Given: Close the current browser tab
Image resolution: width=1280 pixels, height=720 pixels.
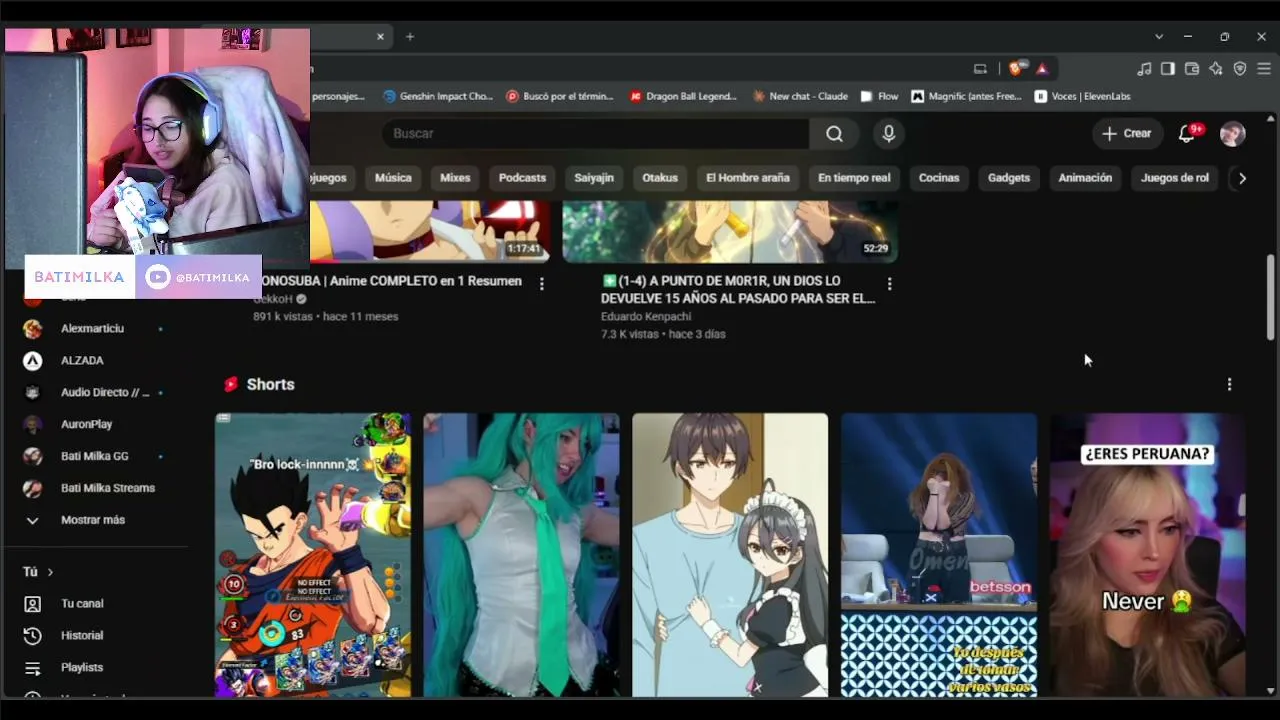Looking at the screenshot, I should coord(380,37).
